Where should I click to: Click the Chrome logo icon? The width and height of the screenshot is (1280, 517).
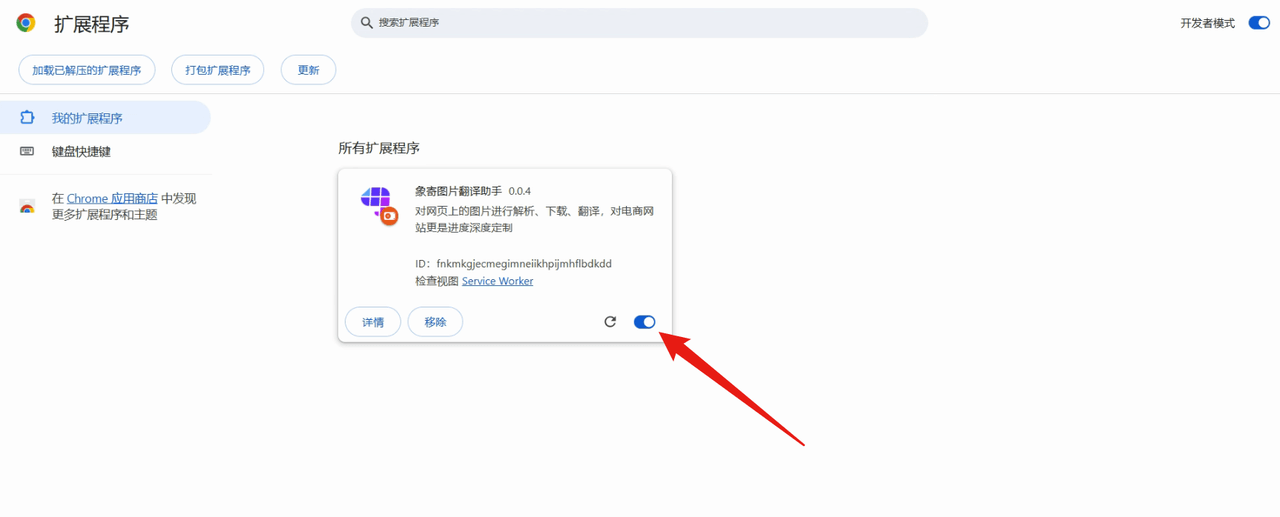click(26, 23)
